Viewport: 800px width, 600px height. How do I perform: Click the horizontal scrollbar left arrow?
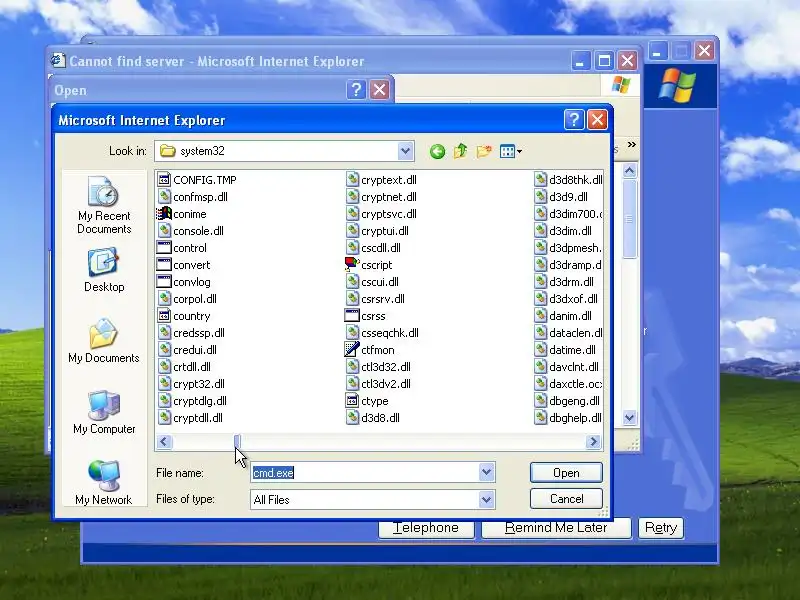click(x=164, y=441)
